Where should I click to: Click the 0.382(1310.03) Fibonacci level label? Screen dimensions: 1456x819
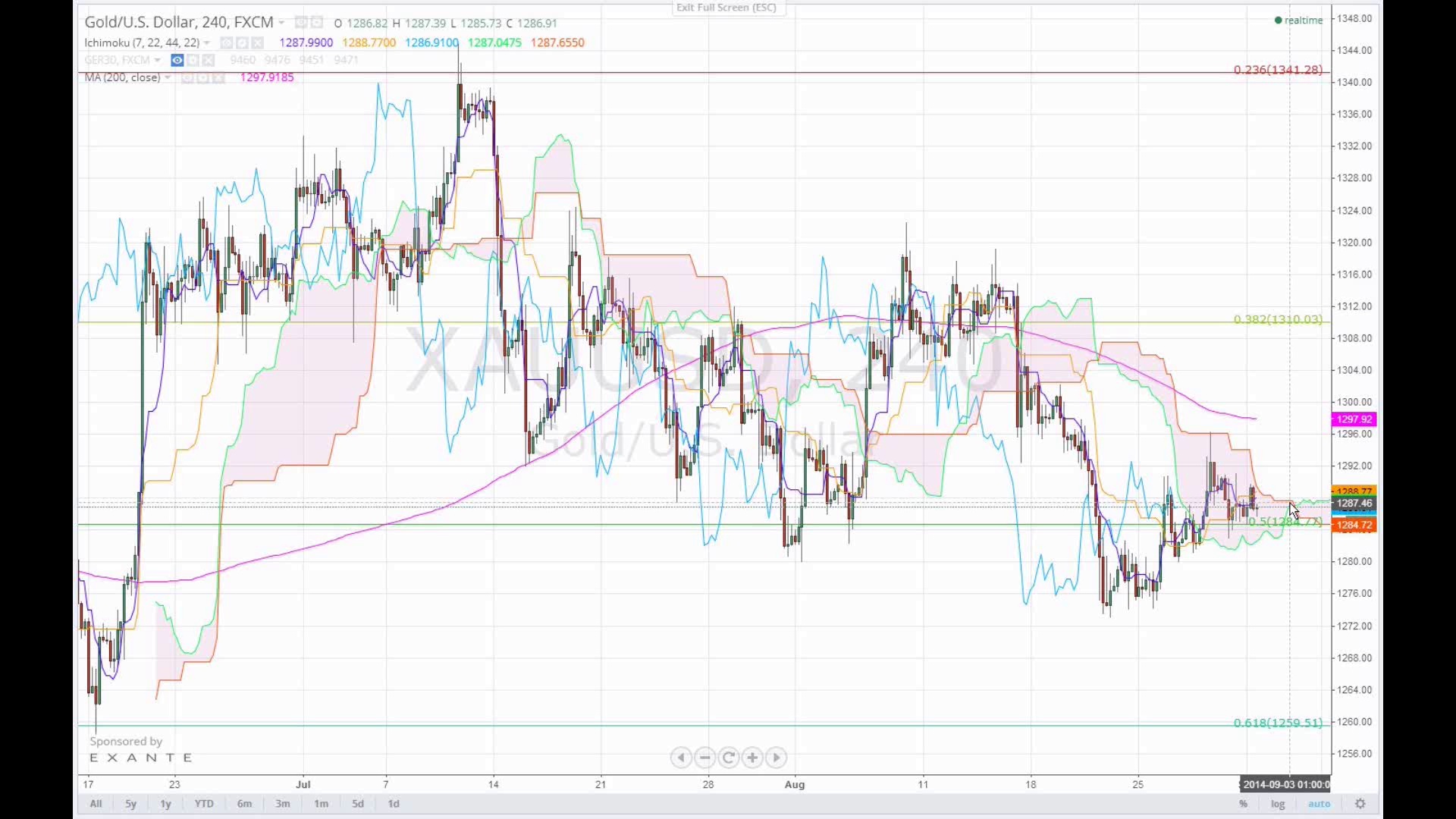click(1278, 319)
